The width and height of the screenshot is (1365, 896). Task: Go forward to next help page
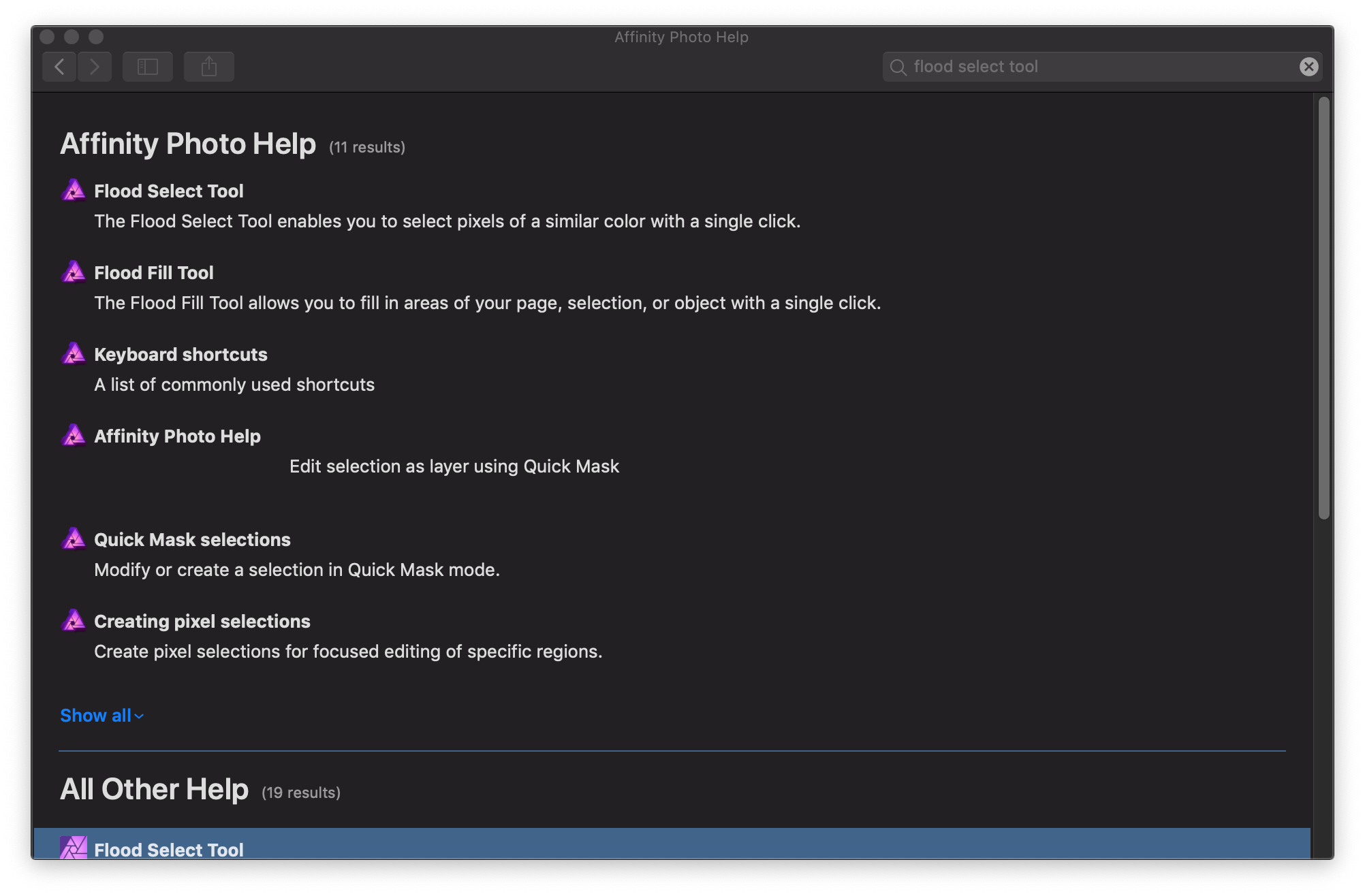95,67
